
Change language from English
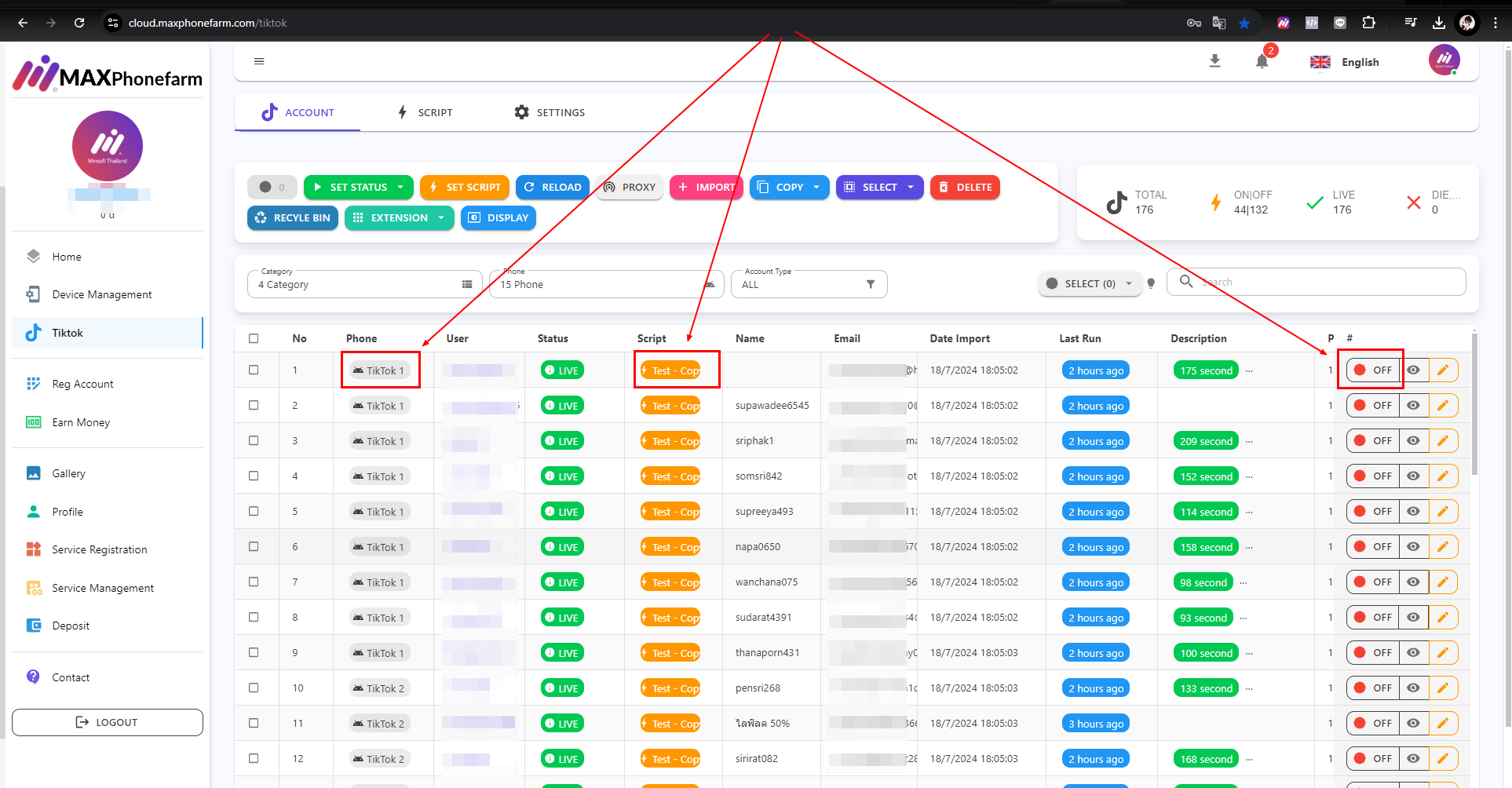(x=1345, y=62)
